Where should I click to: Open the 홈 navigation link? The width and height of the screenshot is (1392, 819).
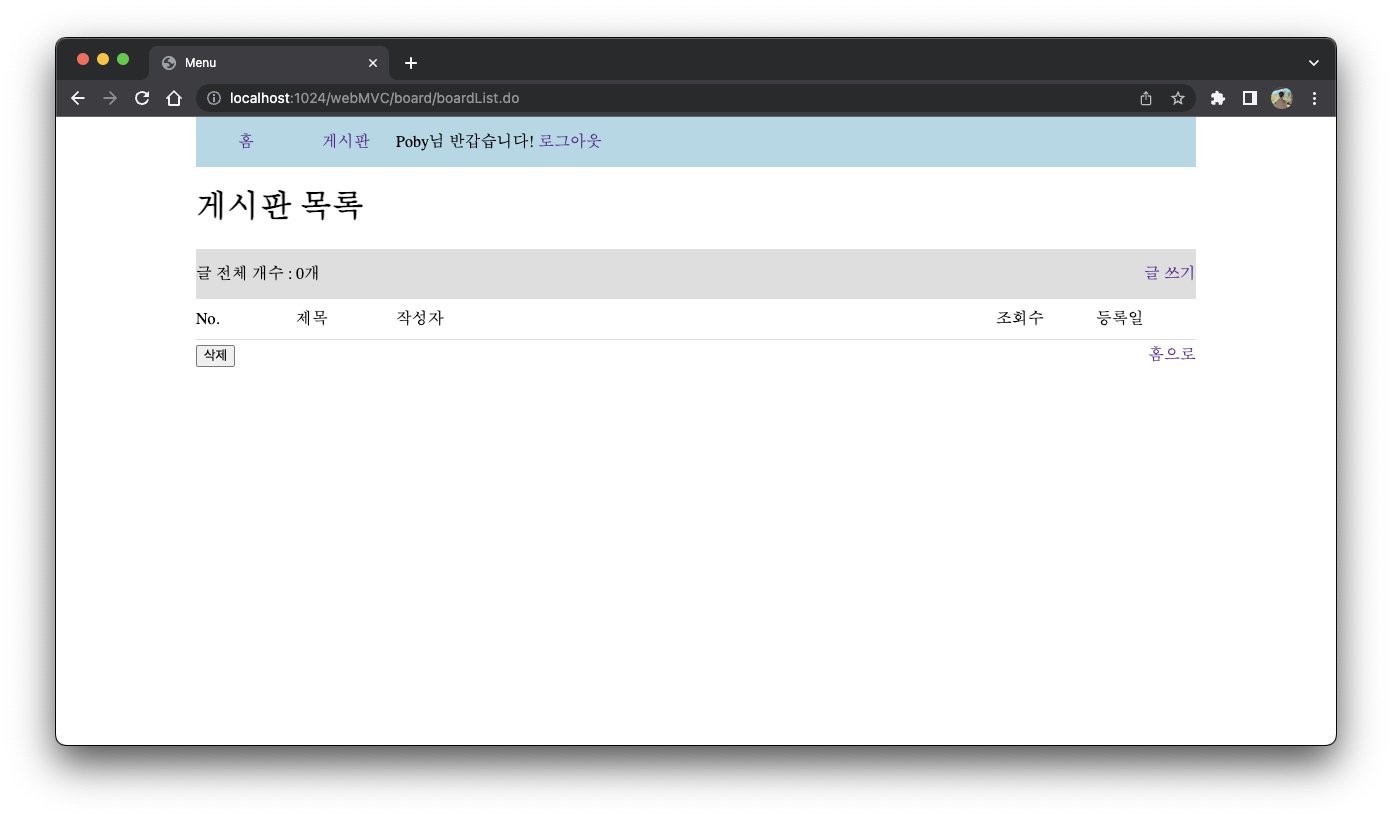246,141
